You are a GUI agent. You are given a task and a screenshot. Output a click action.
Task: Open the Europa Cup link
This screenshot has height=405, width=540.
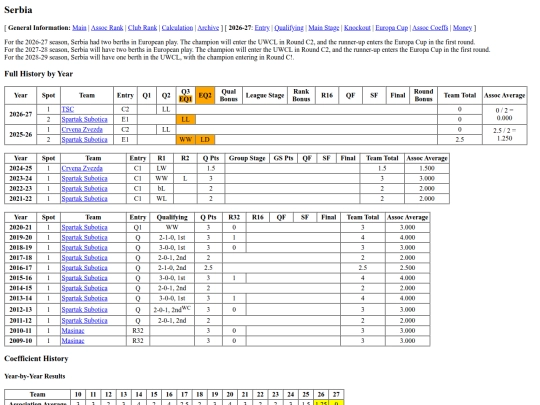[x=392, y=28]
